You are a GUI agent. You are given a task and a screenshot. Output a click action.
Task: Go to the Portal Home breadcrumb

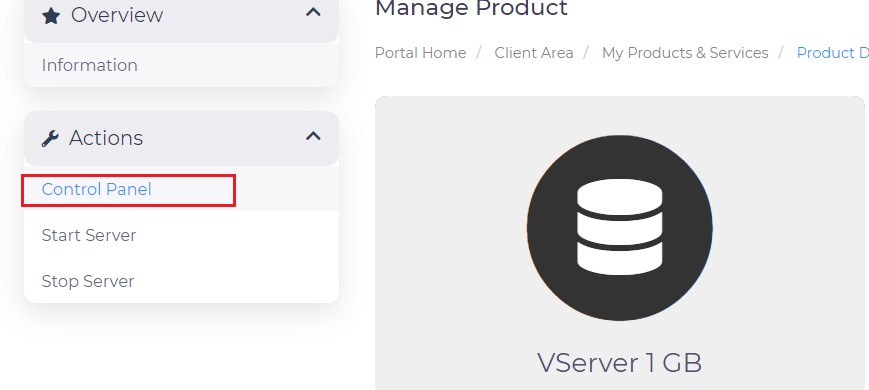[x=421, y=53]
